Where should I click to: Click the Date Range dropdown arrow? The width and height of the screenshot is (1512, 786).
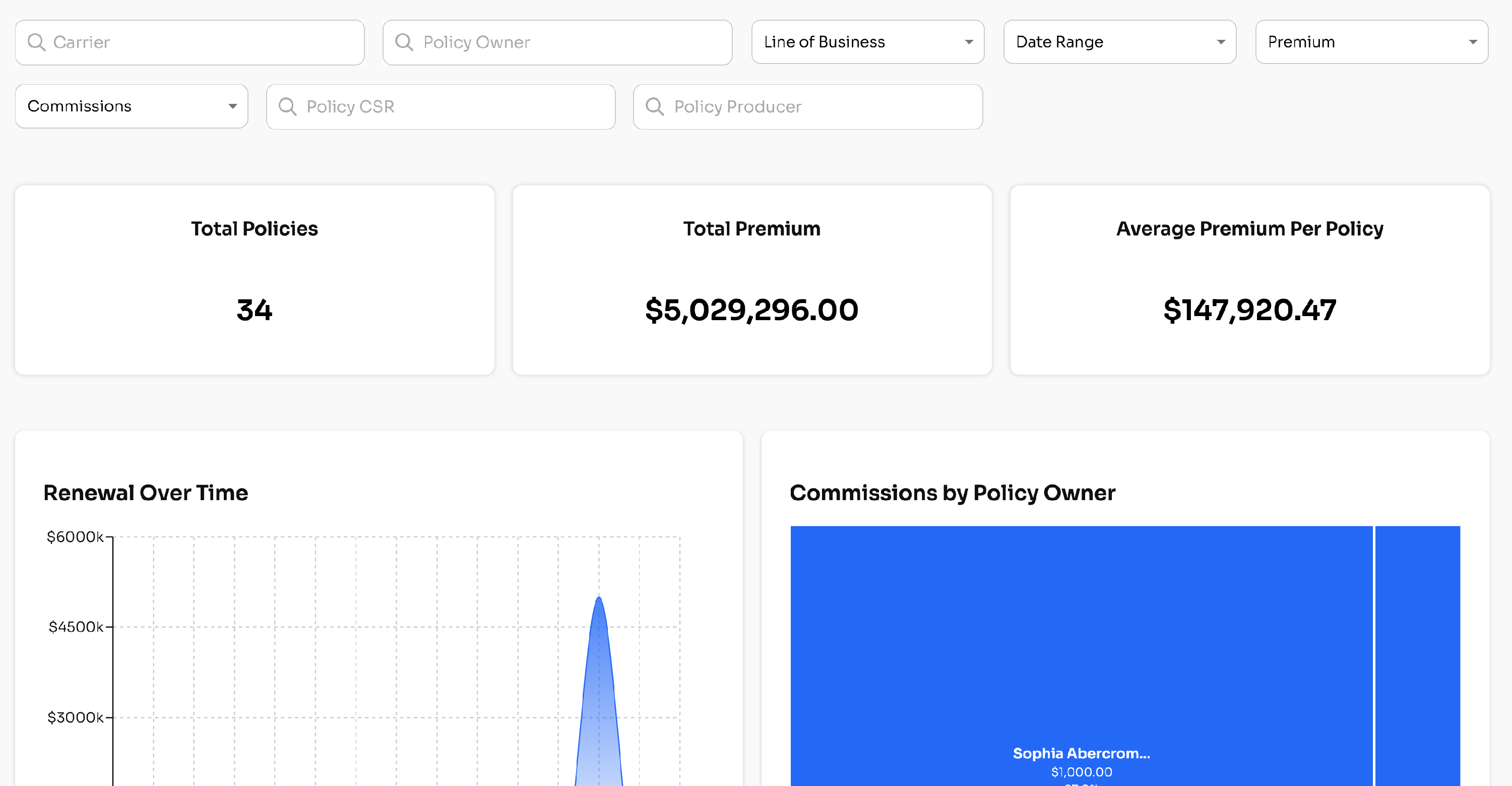click(1220, 42)
